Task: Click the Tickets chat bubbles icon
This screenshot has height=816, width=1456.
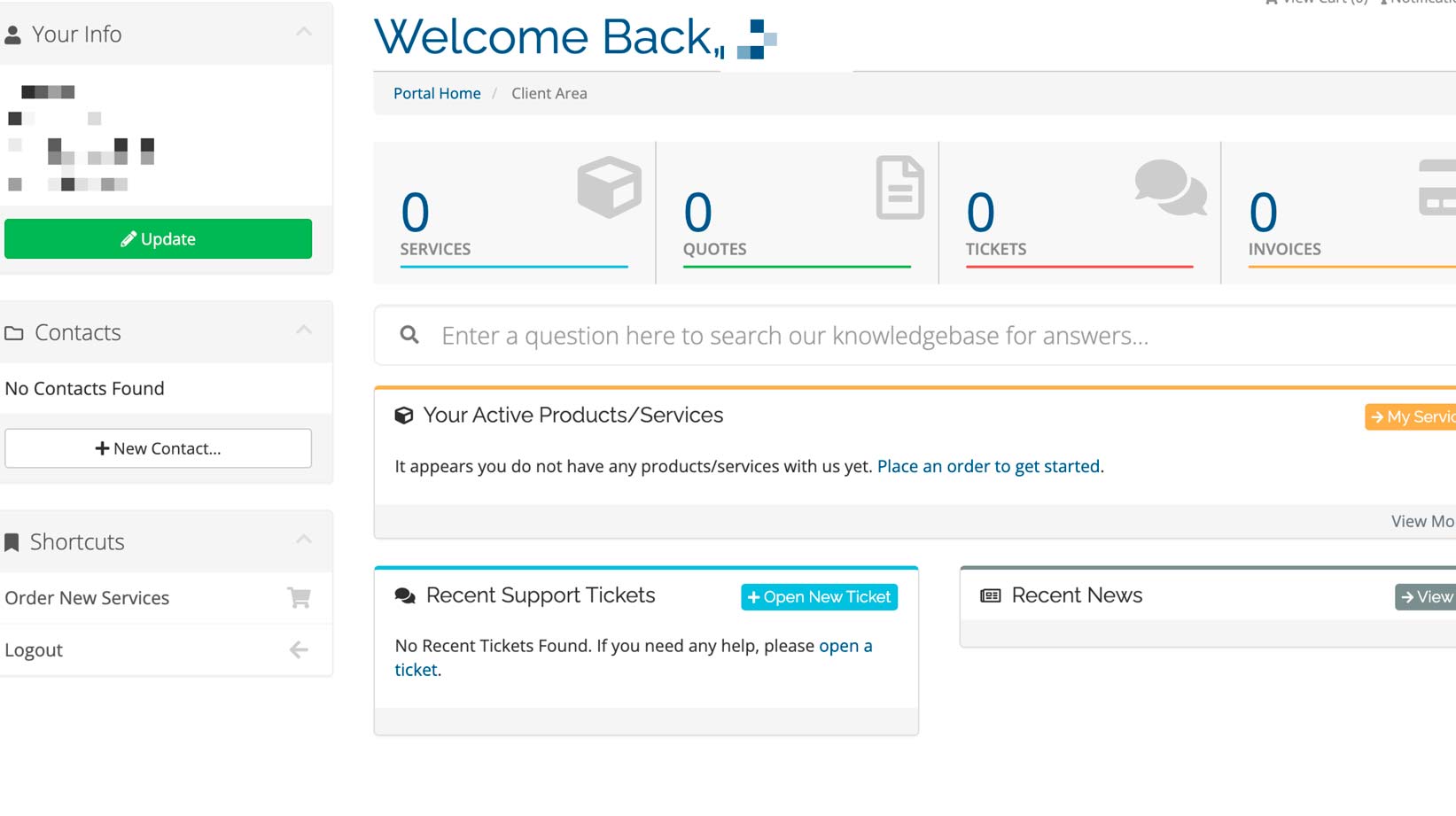Action: tap(1170, 187)
